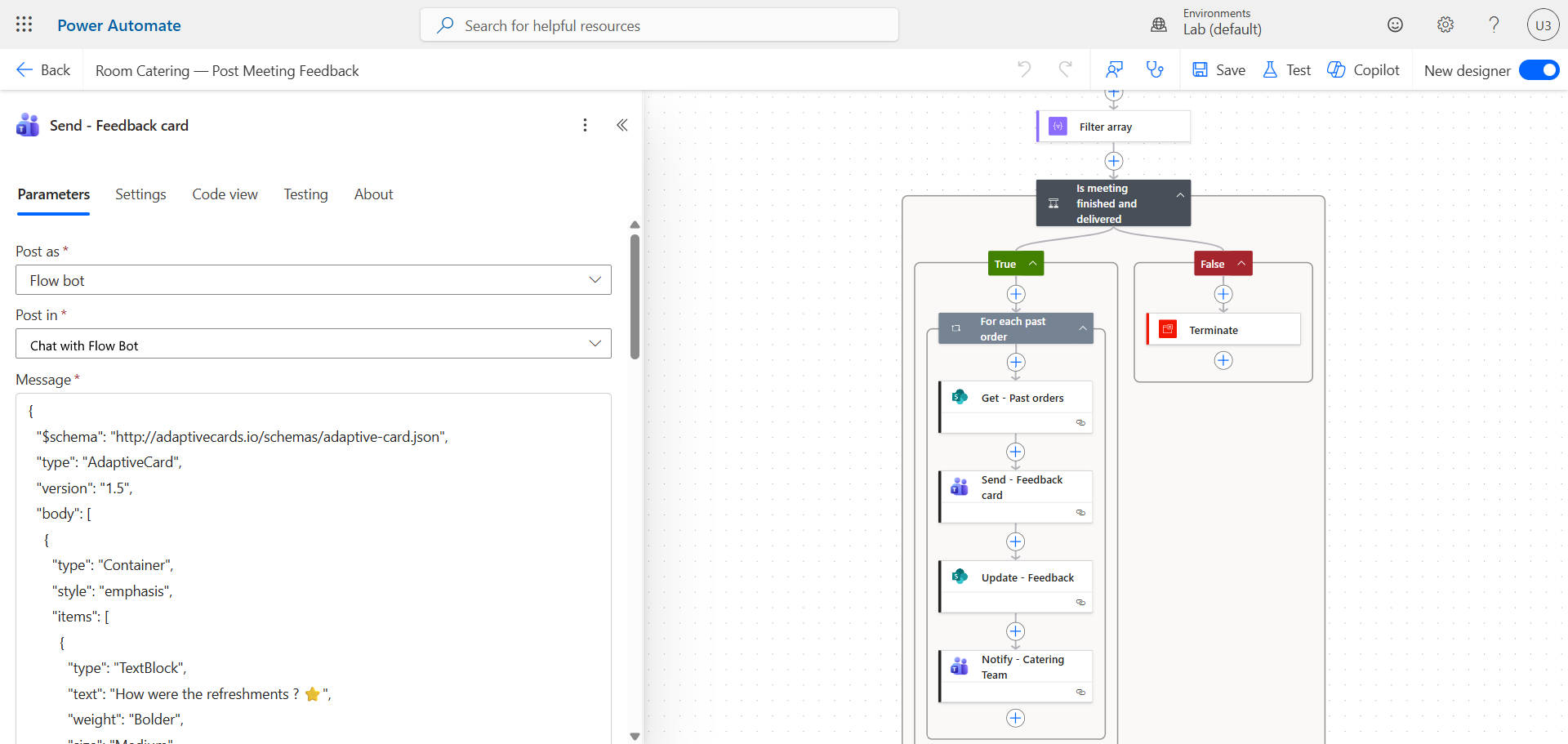Screen dimensions: 1568x744
Task: Select the Send - Feedback card node
Action: [x=1016, y=497]
